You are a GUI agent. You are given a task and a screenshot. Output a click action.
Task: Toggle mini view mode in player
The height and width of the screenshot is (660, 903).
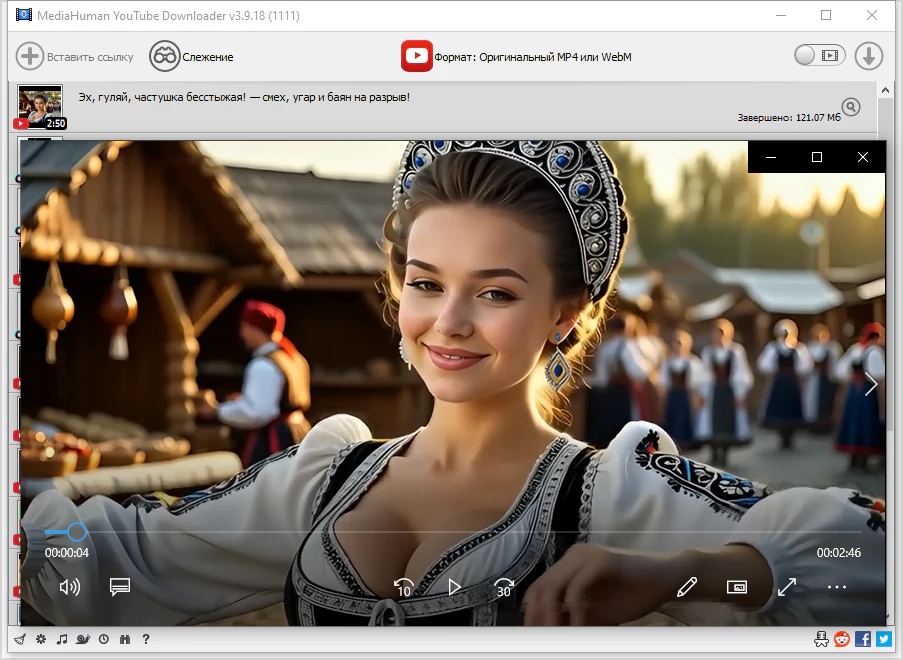tap(737, 587)
